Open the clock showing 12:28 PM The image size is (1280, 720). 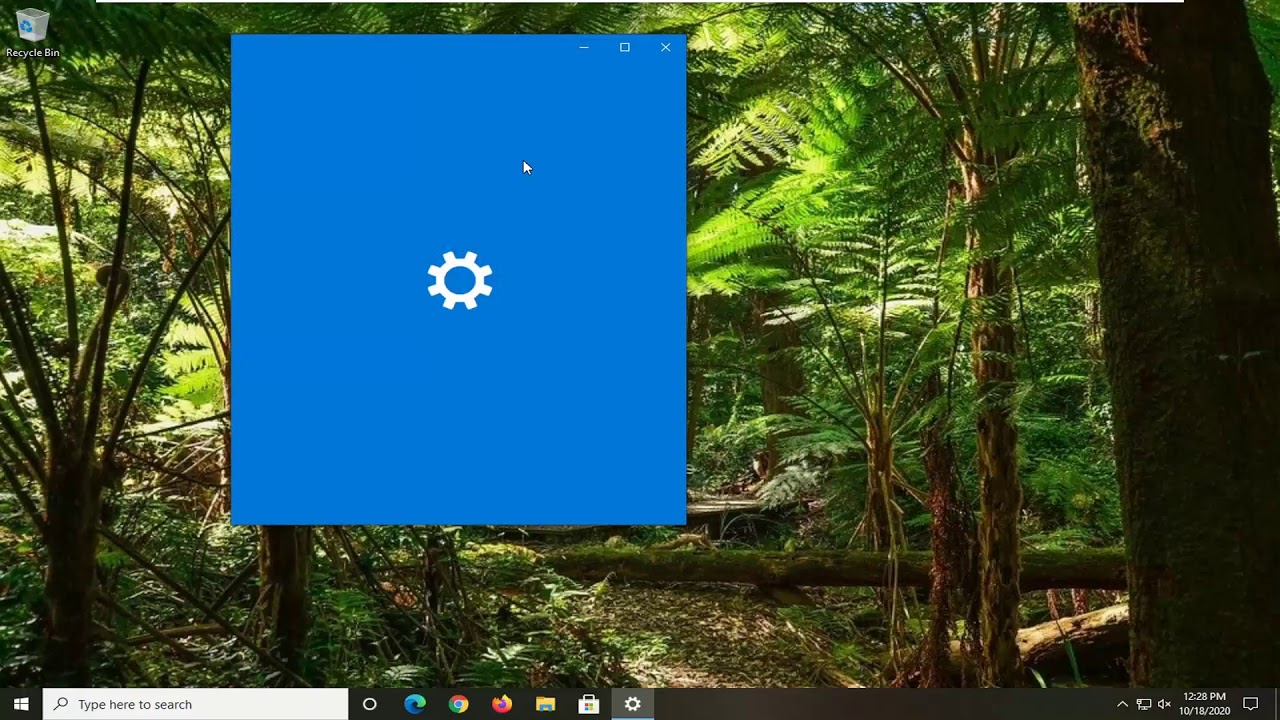click(x=1204, y=704)
